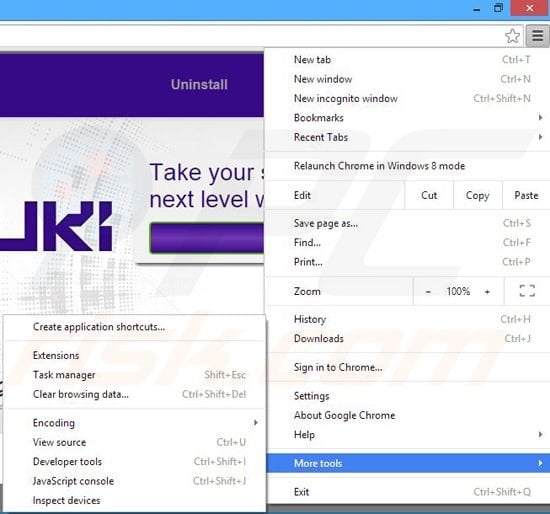Expand the Help submenu
Screen dimensions: 550x514
[408, 435]
